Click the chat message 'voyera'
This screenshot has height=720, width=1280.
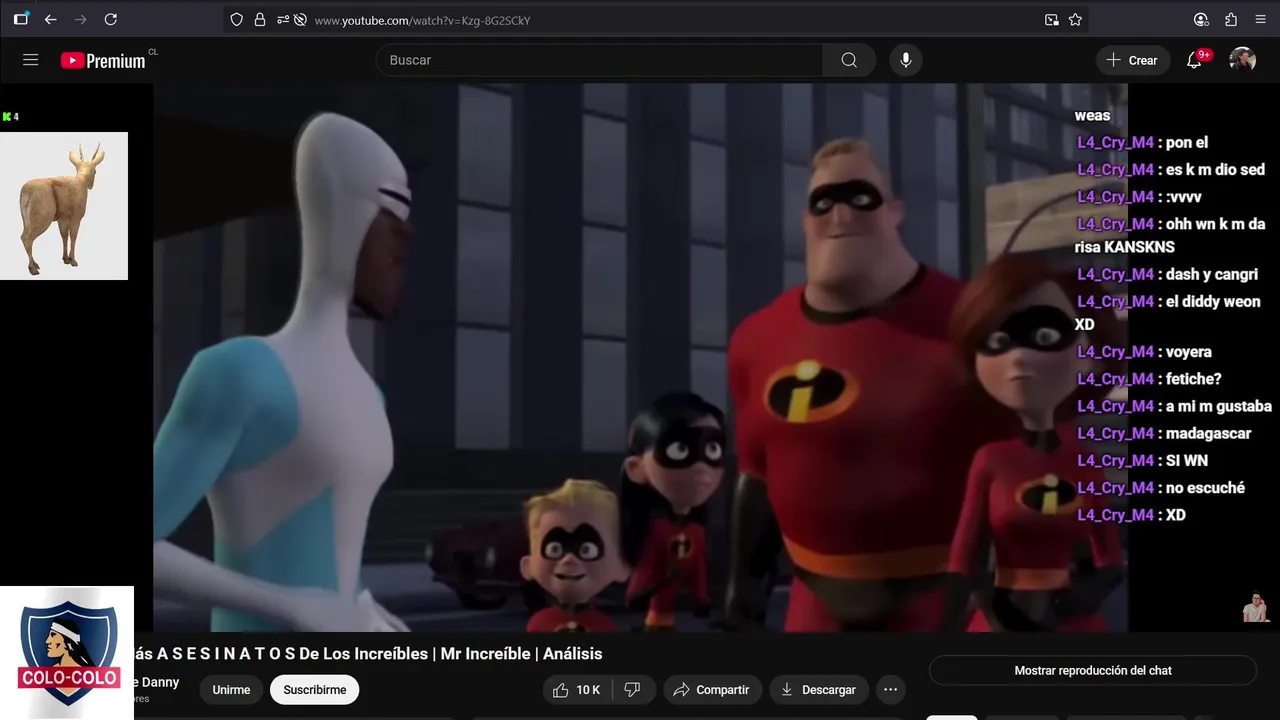(x=1189, y=352)
